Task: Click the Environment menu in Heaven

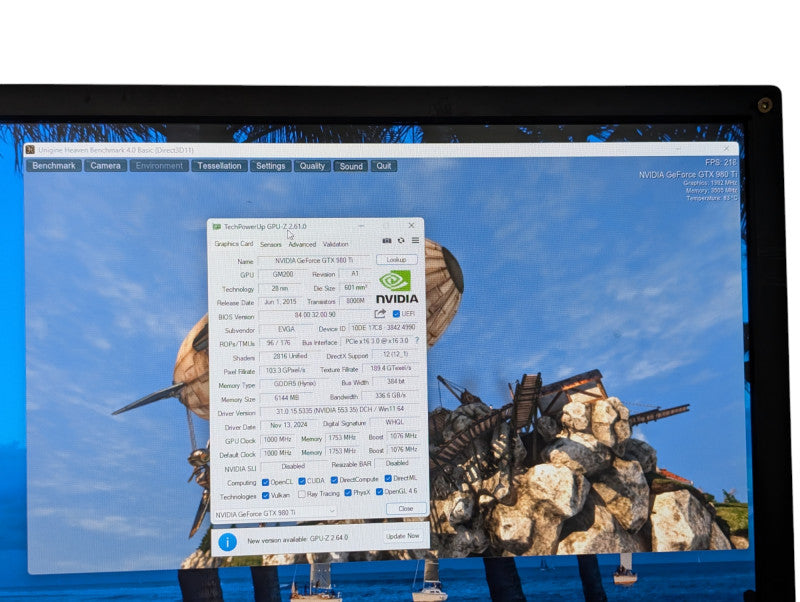Action: (x=159, y=166)
